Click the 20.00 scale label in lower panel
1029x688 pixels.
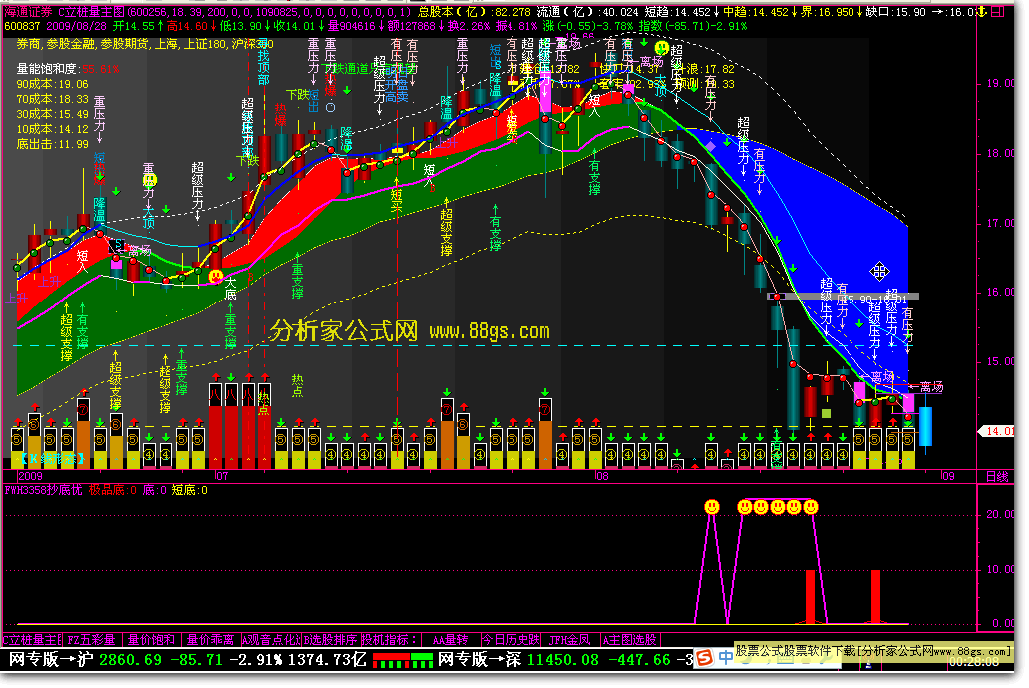point(999,514)
